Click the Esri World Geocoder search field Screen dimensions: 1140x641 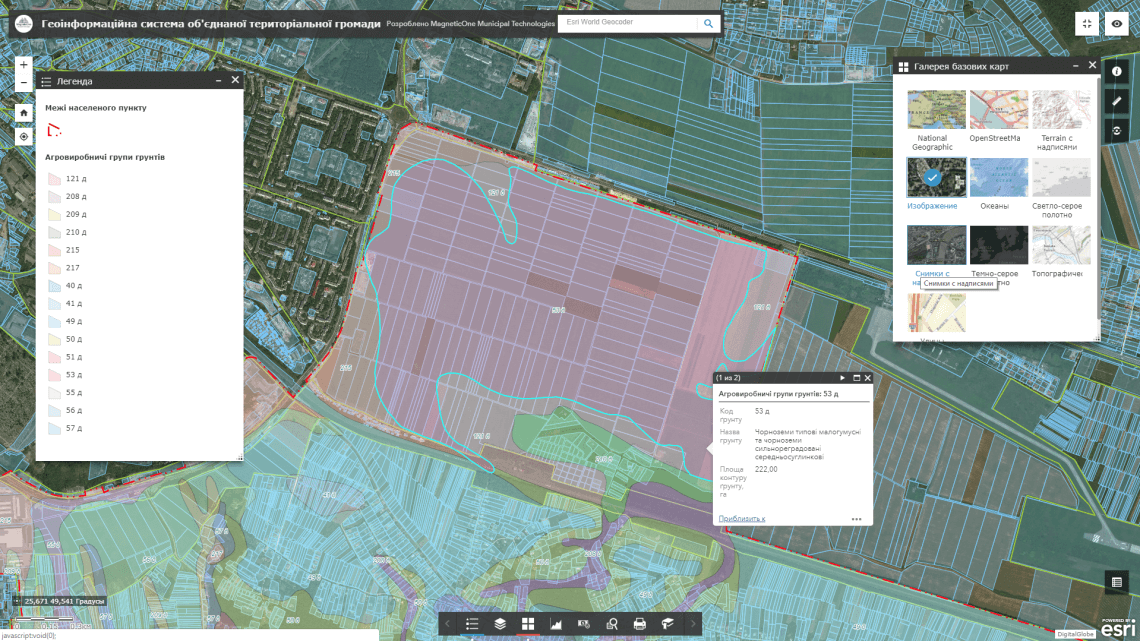point(630,21)
